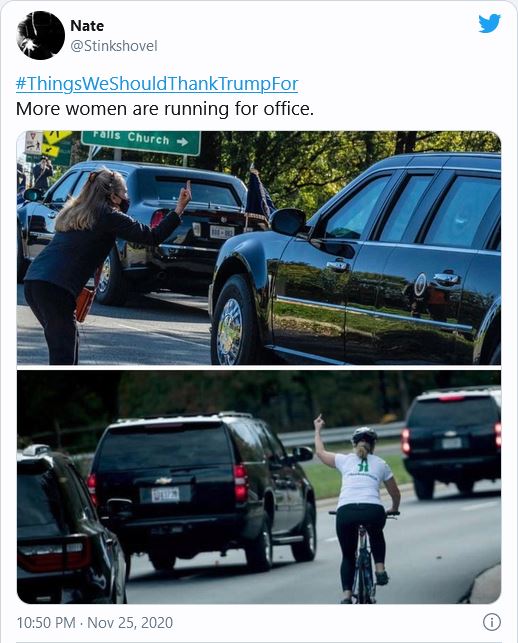Click the yellow pedestrian crossing sign
This screenshot has height=643, width=518.
tap(57, 137)
